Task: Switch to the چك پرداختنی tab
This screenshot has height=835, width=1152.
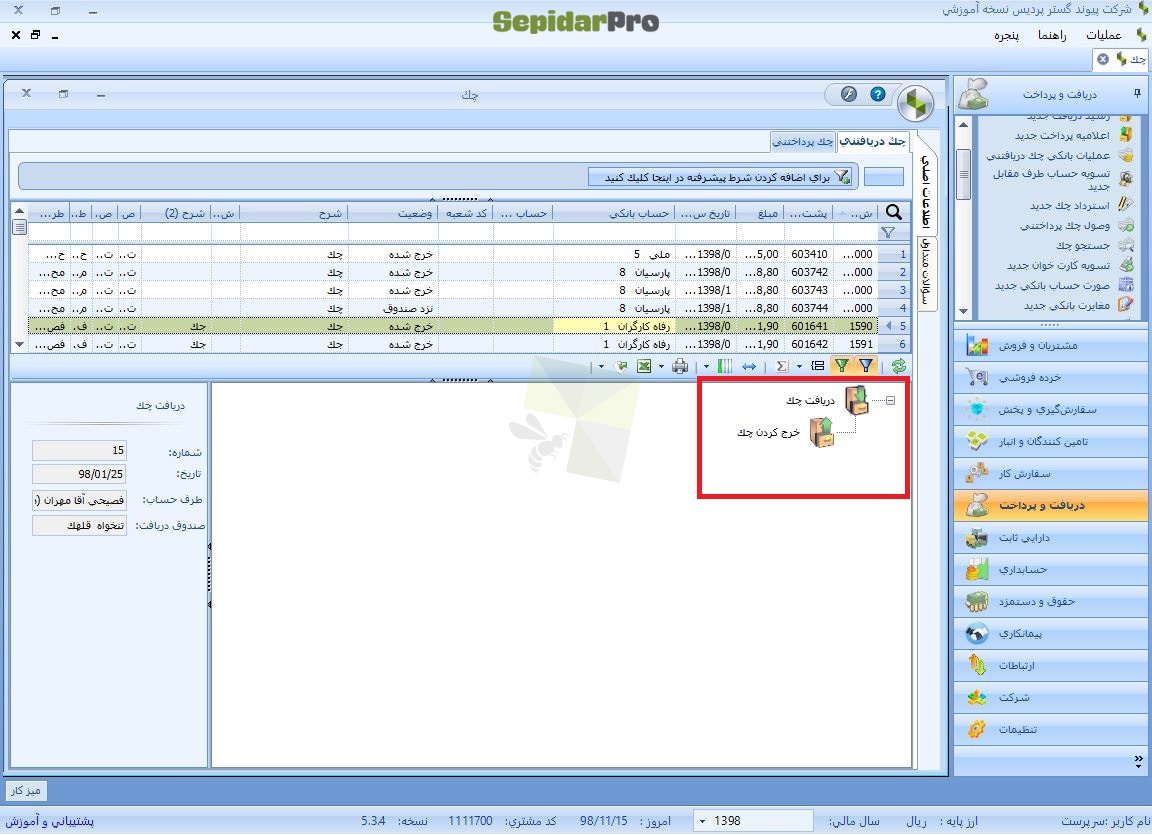Action: [x=804, y=141]
